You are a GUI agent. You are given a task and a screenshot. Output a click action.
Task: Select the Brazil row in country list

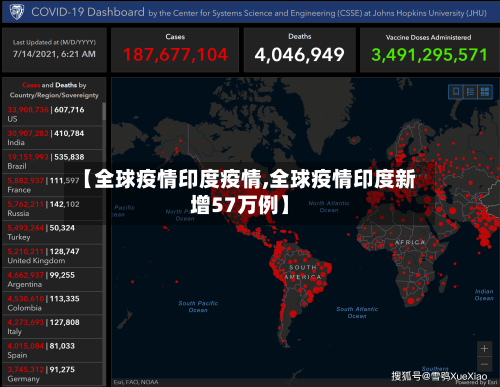(x=52, y=161)
